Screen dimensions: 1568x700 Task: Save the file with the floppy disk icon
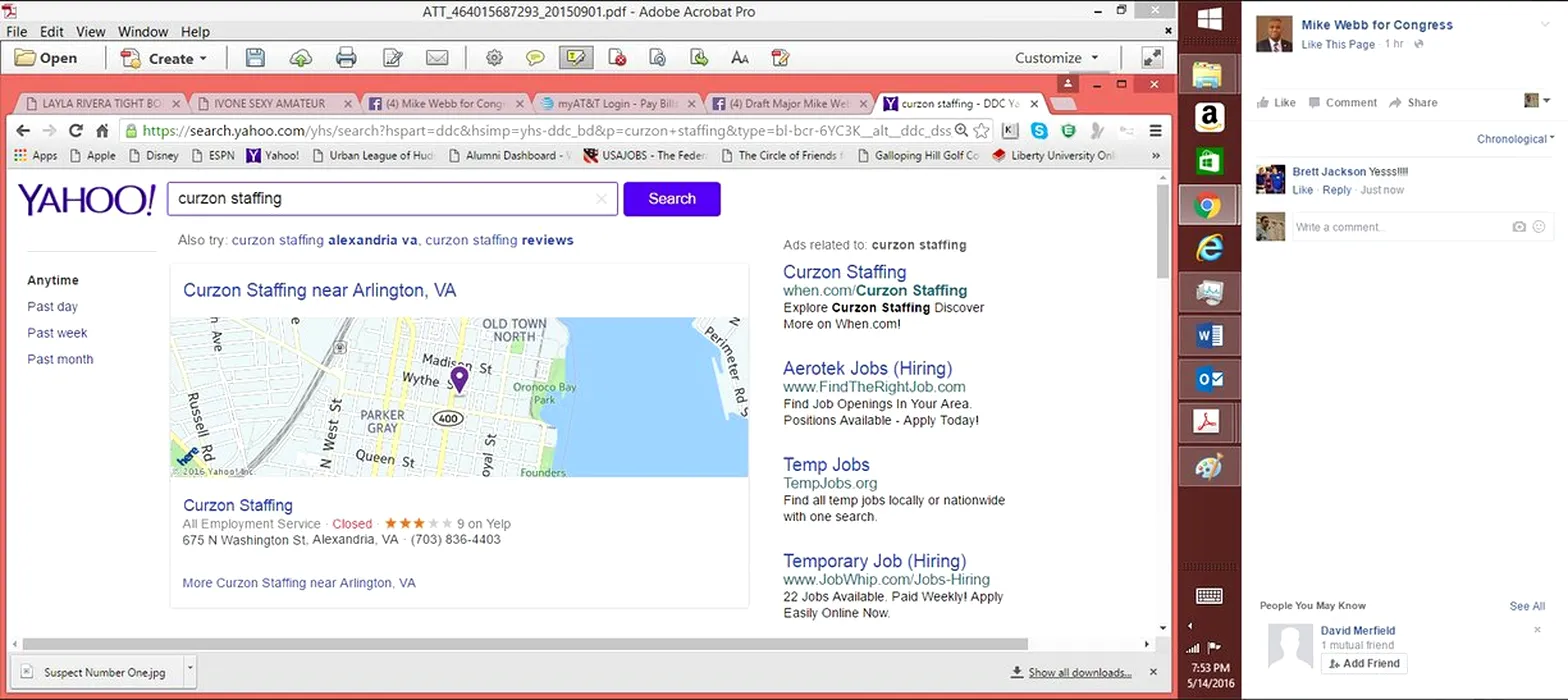pyautogui.click(x=255, y=58)
